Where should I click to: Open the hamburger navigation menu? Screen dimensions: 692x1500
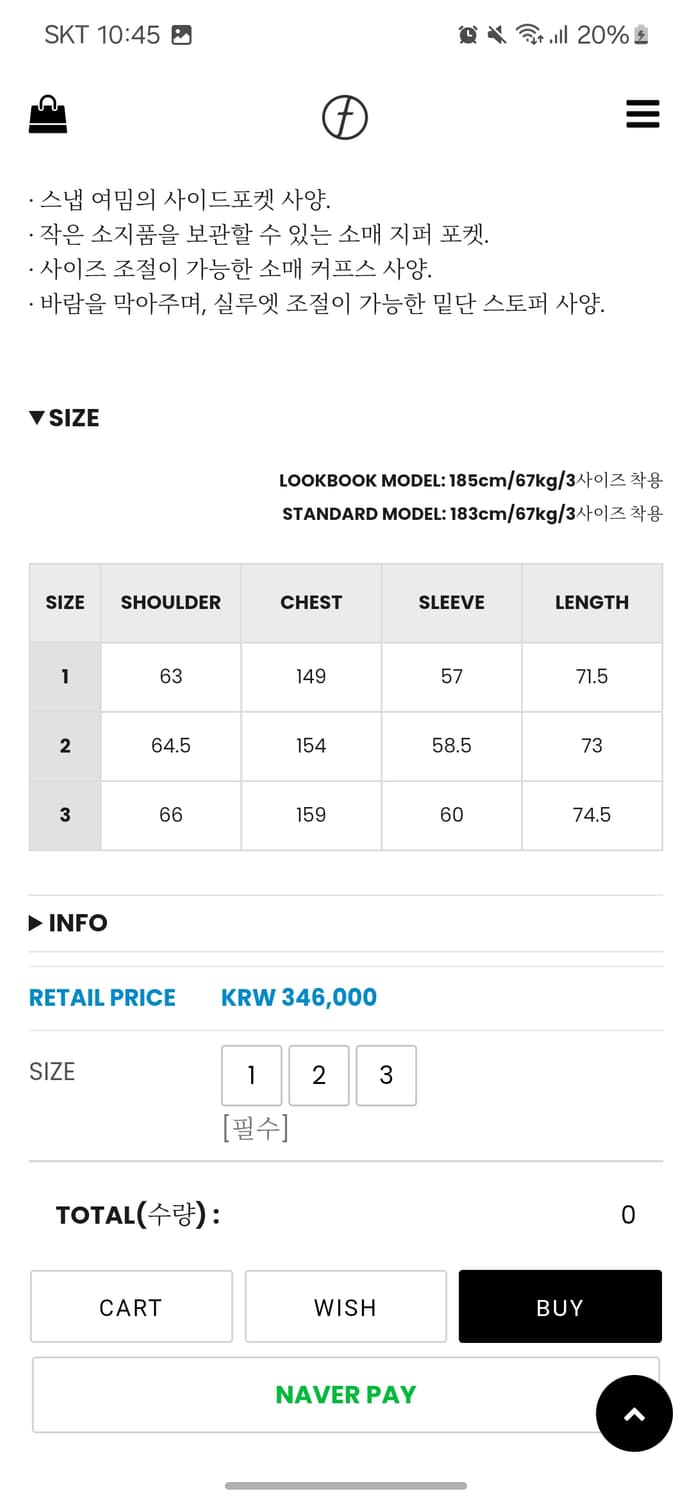tap(643, 113)
